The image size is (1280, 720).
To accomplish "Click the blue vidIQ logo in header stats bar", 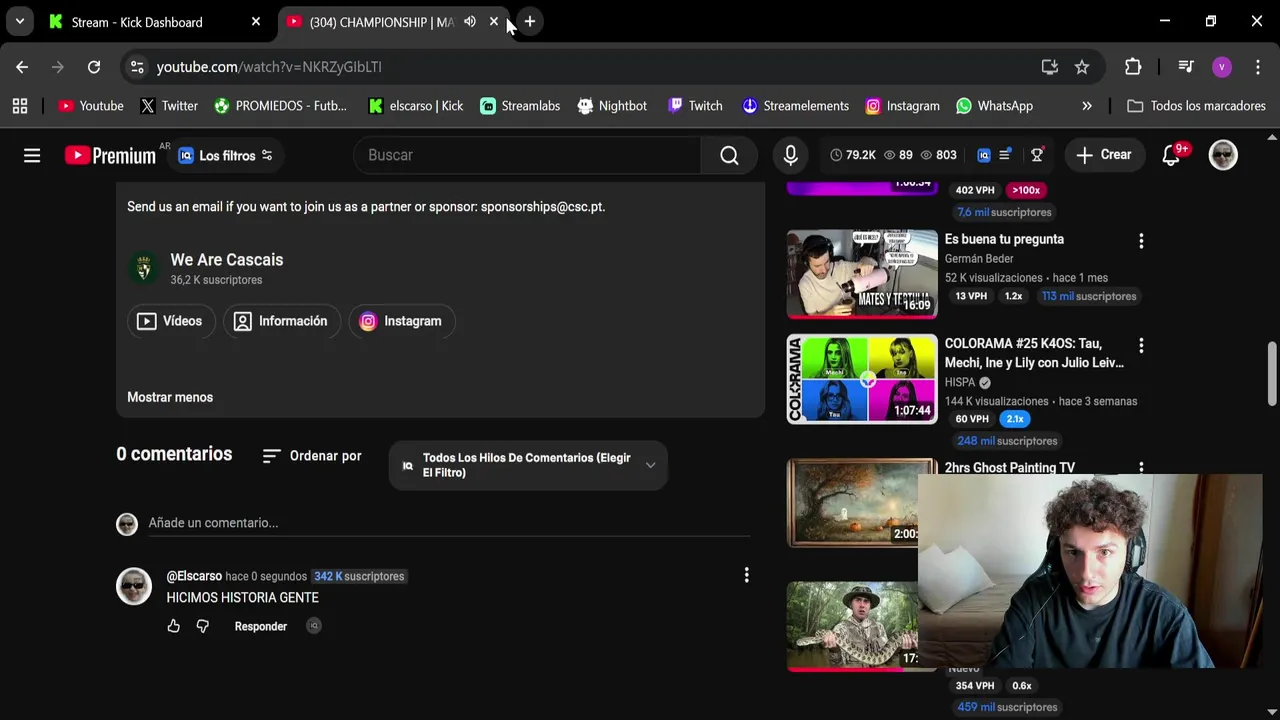I will (983, 155).
